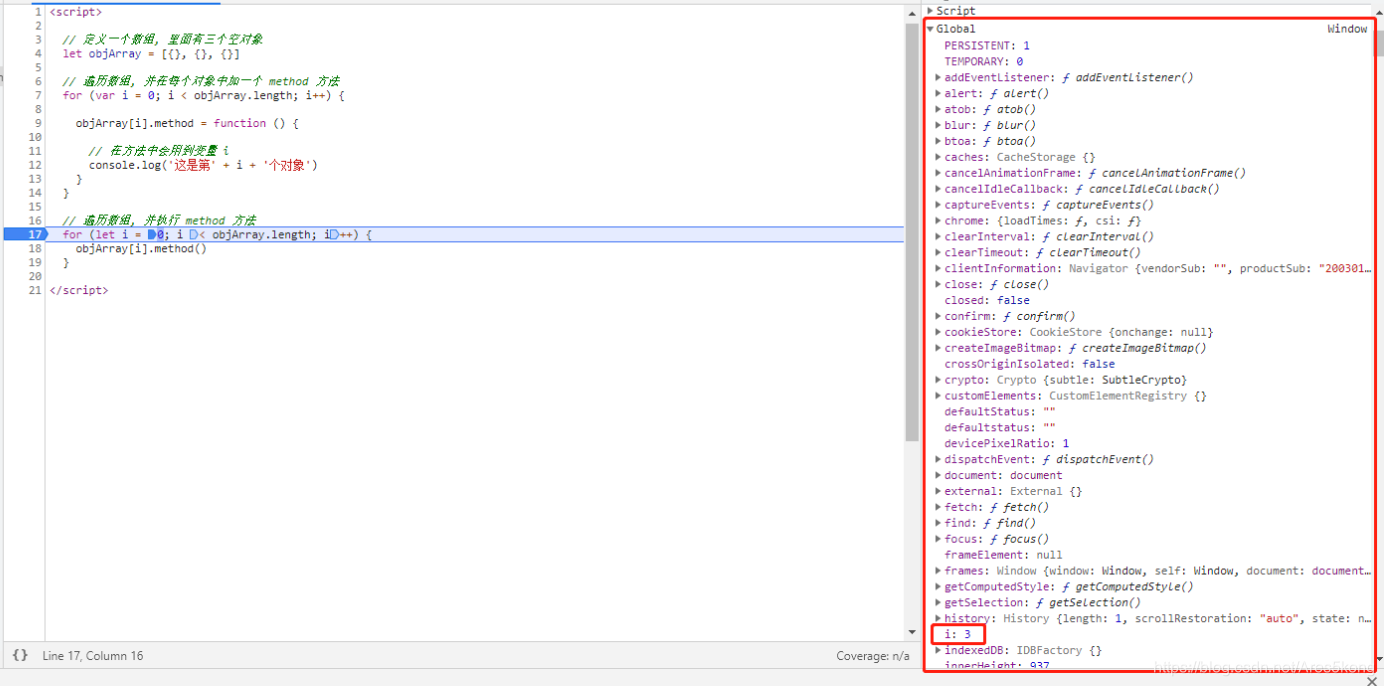This screenshot has width=1384, height=686.
Task: Set a breakpoint on line number 12
Action: click(35, 165)
